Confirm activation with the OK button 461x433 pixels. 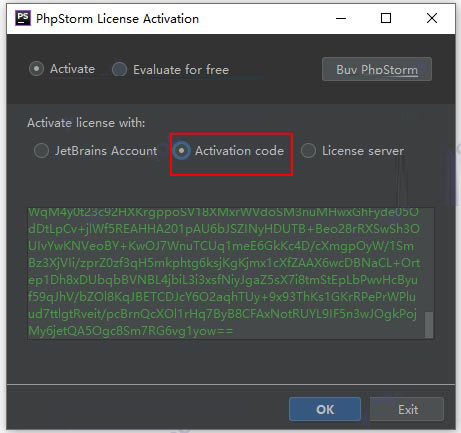325,409
